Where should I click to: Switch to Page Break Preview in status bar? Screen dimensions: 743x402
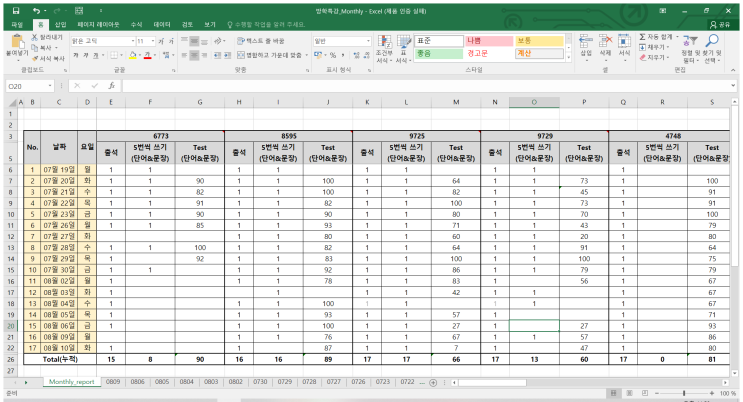645,393
